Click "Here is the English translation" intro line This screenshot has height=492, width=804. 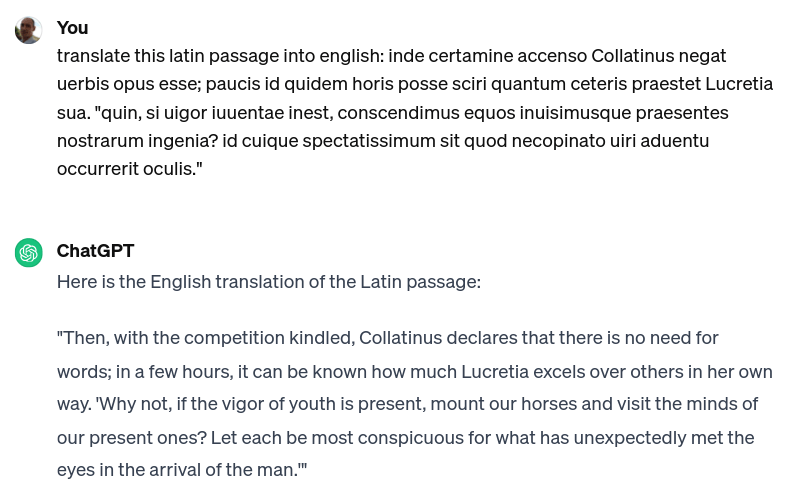(269, 282)
